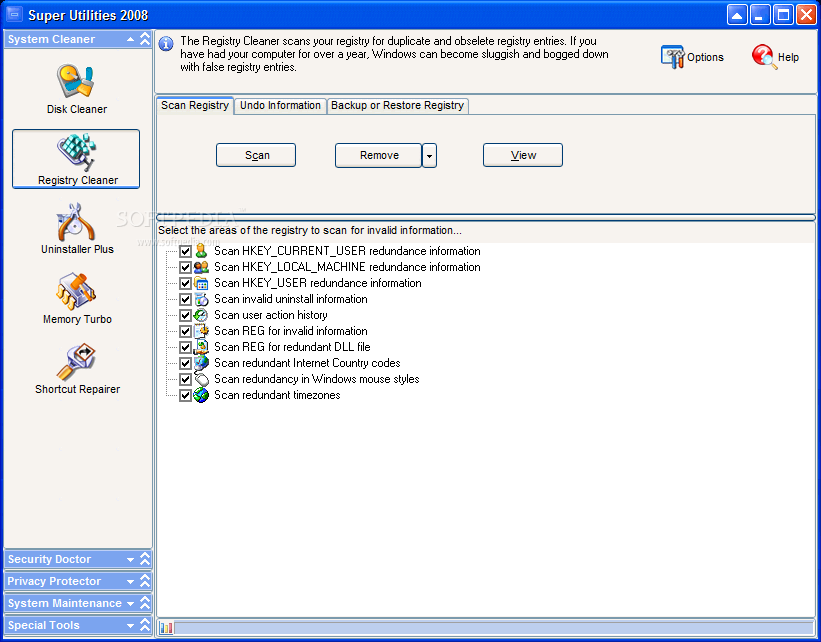
Task: Click the Remove button
Action: click(378, 156)
